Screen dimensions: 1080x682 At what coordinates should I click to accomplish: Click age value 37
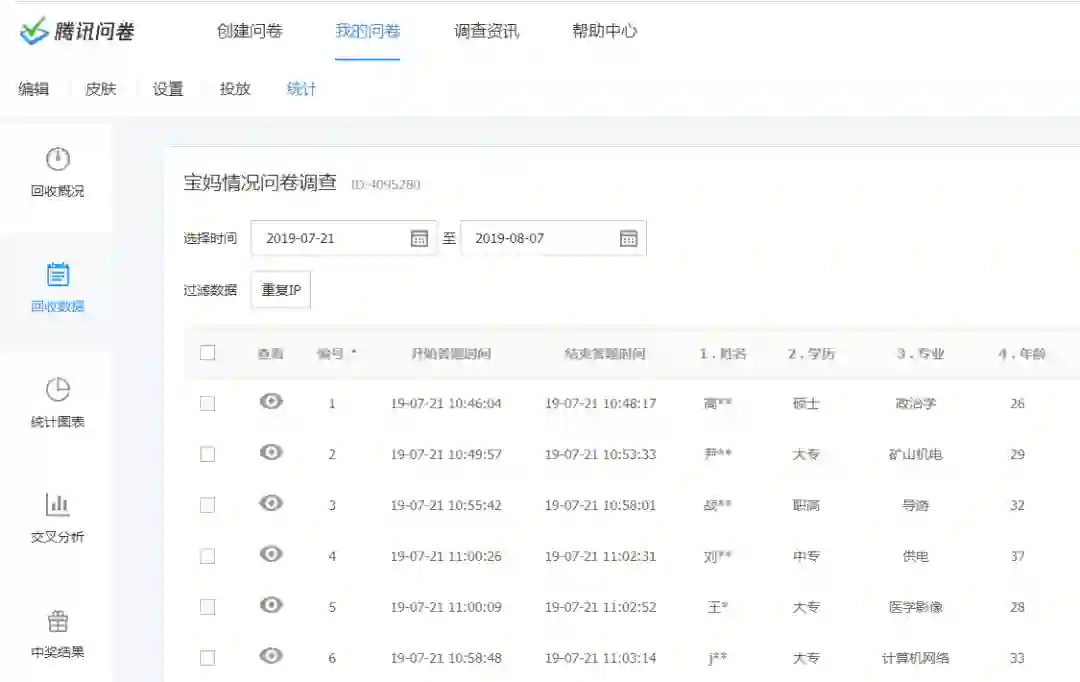(1017, 557)
